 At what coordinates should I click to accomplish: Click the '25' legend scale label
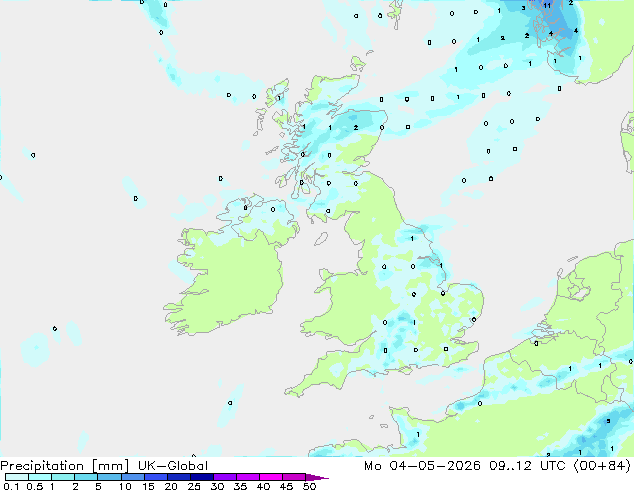pyautogui.click(x=194, y=486)
